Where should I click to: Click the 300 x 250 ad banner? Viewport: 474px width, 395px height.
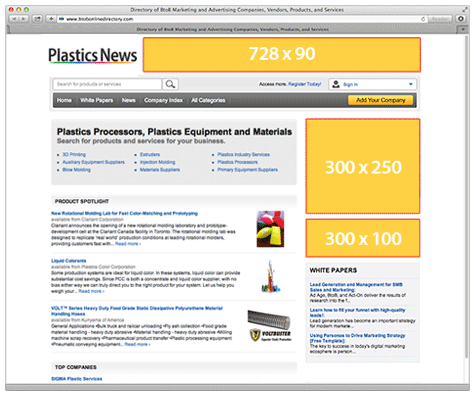point(363,166)
